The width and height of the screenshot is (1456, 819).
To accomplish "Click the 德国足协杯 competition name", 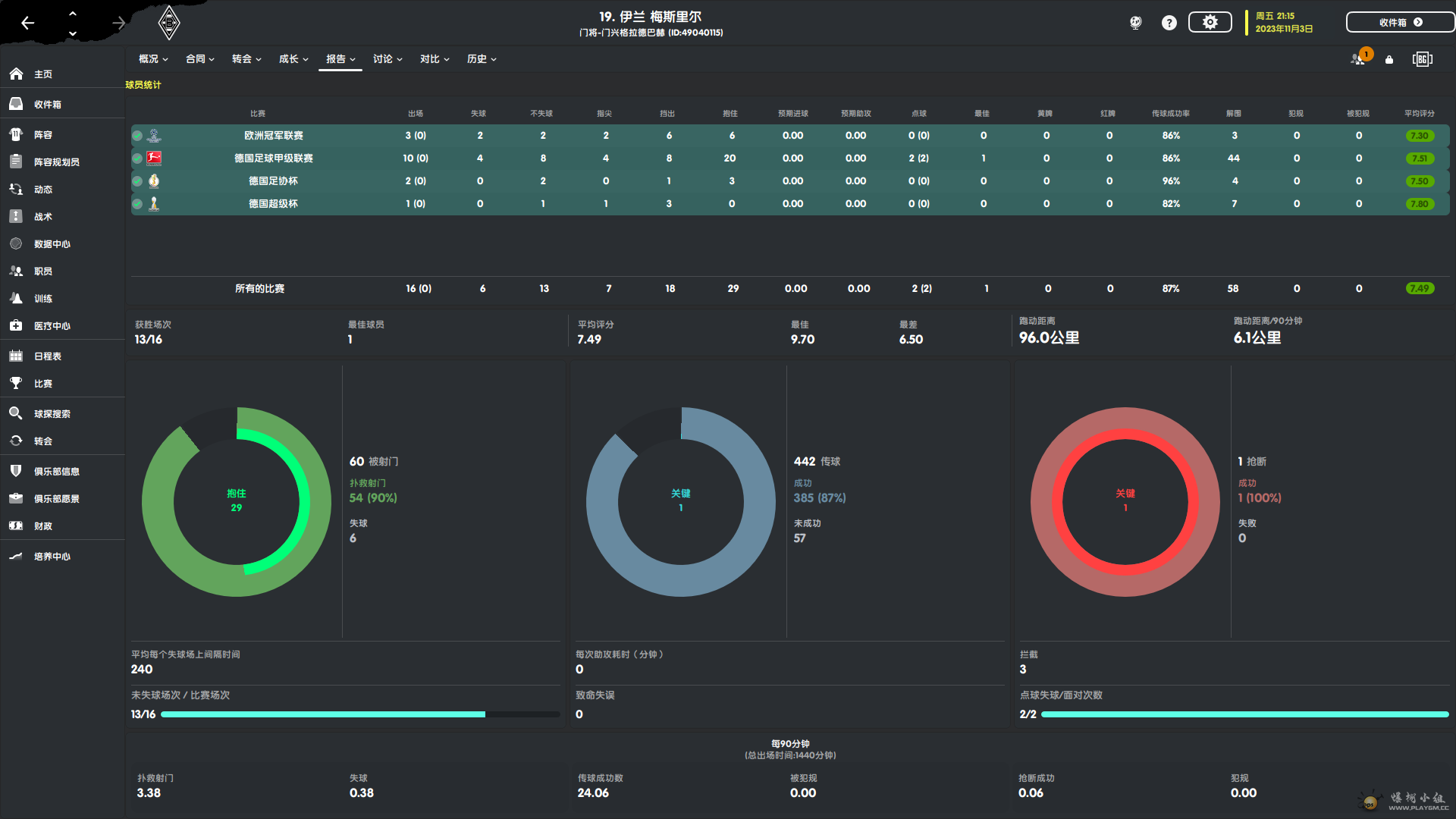I will pyautogui.click(x=274, y=181).
